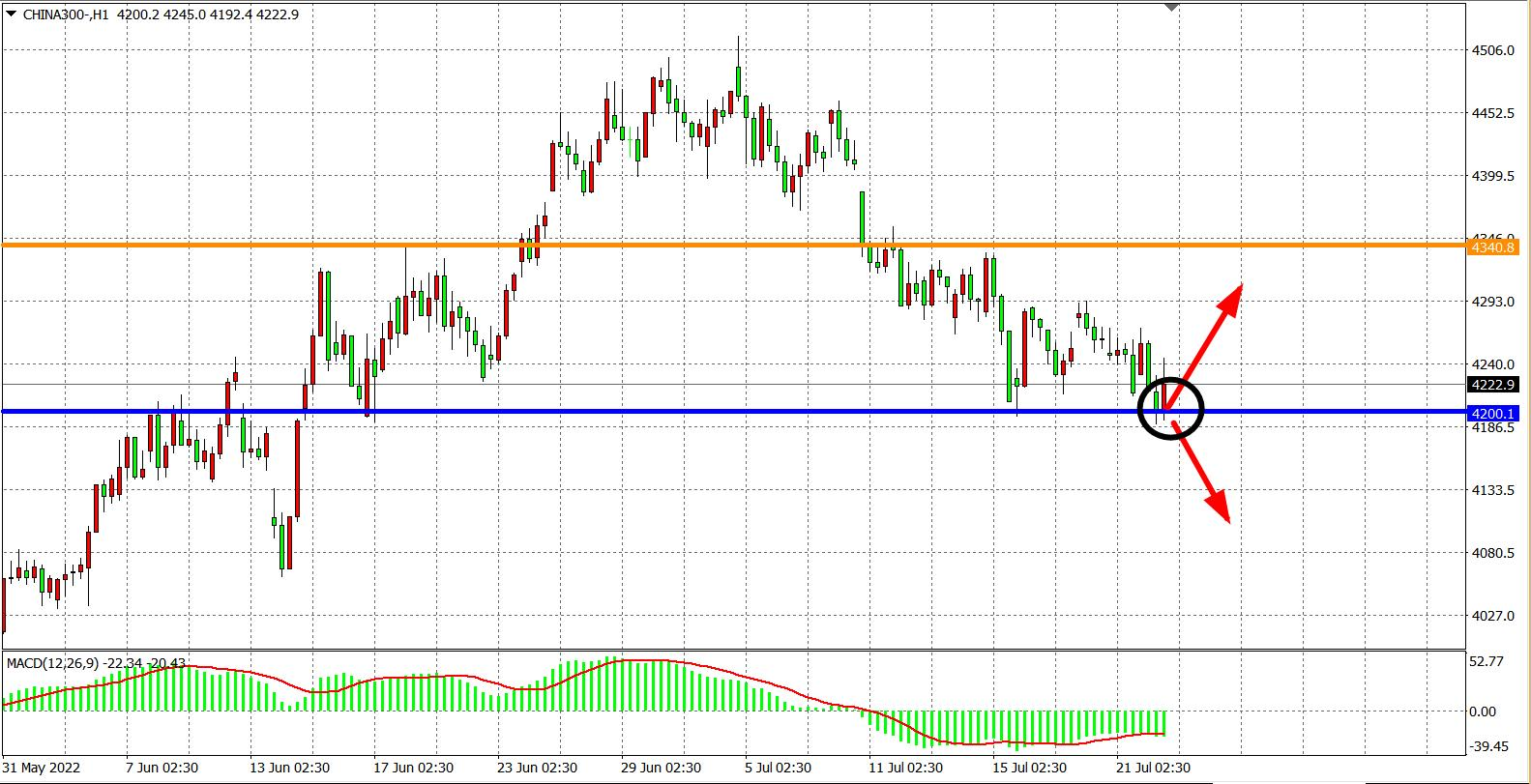
Task: Click the 31 May 2022 date label
Action: point(43,768)
